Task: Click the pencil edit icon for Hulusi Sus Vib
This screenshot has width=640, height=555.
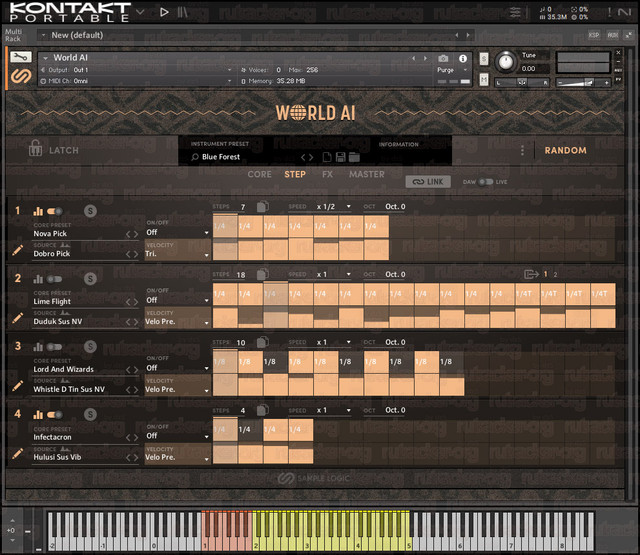Action: pos(18,453)
